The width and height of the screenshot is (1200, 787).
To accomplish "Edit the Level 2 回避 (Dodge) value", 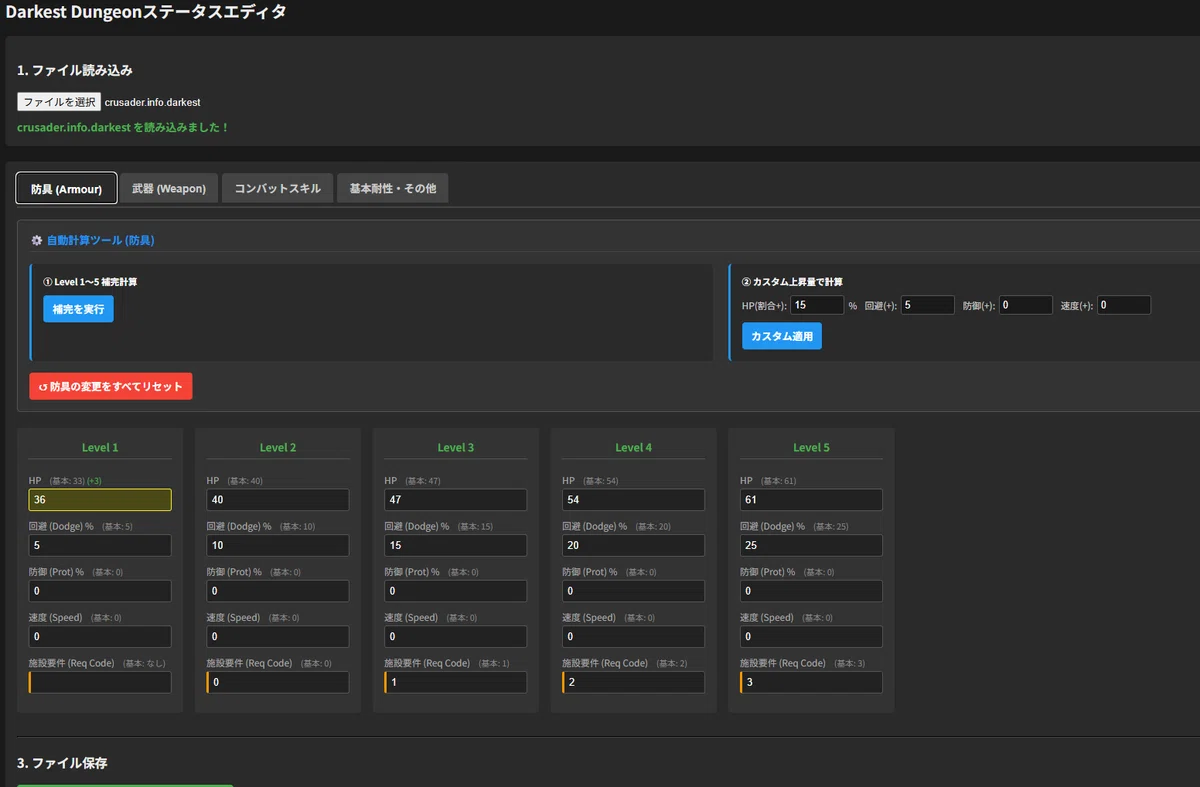I will coord(278,545).
